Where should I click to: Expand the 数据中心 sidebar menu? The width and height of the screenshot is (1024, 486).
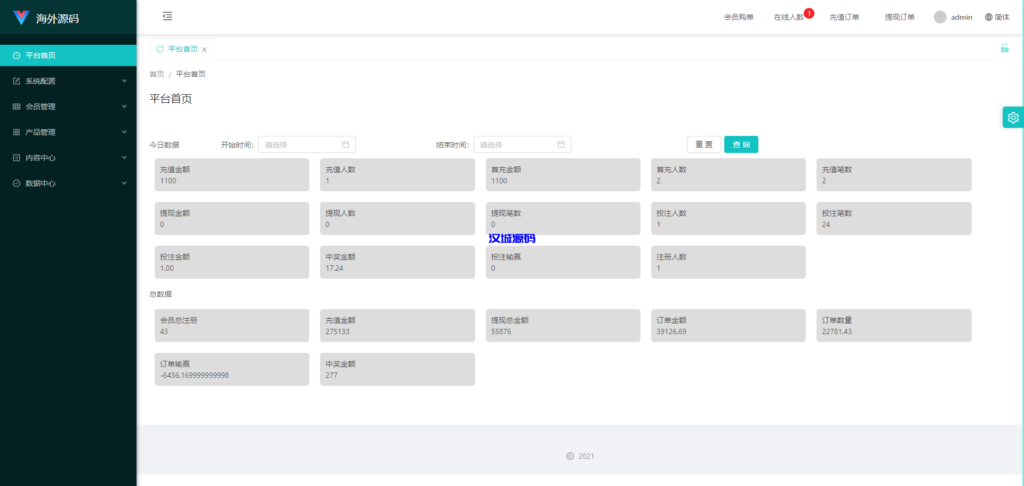68,183
